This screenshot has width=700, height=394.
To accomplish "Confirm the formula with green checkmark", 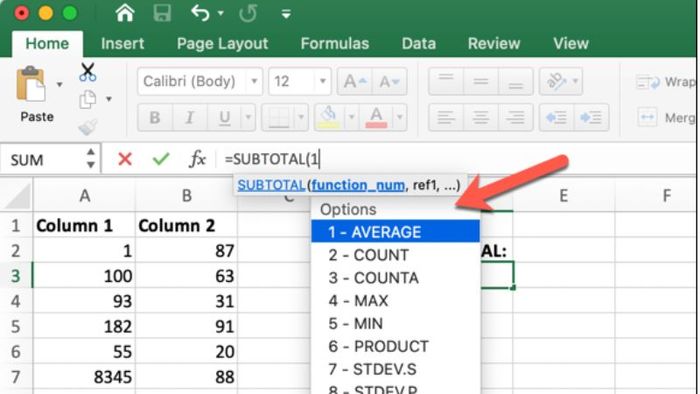I will (x=161, y=159).
